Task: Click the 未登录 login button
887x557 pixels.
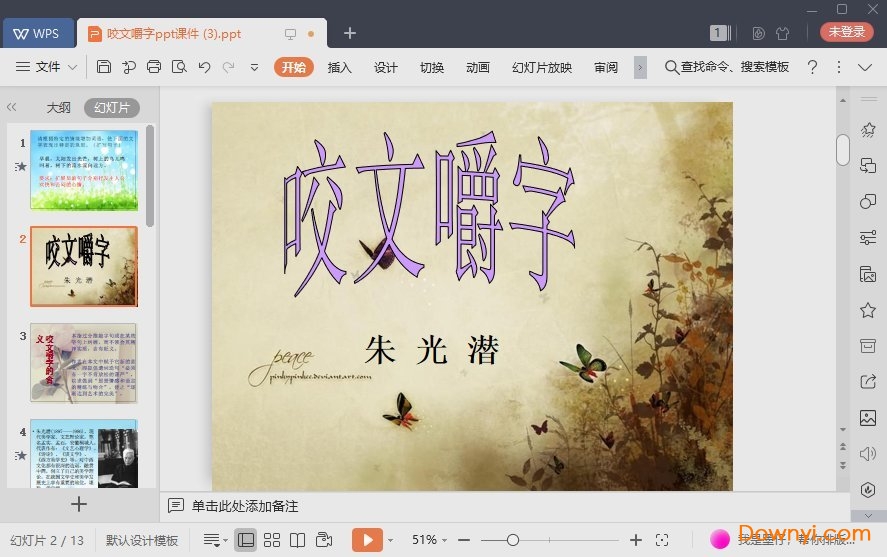Action: tap(847, 32)
